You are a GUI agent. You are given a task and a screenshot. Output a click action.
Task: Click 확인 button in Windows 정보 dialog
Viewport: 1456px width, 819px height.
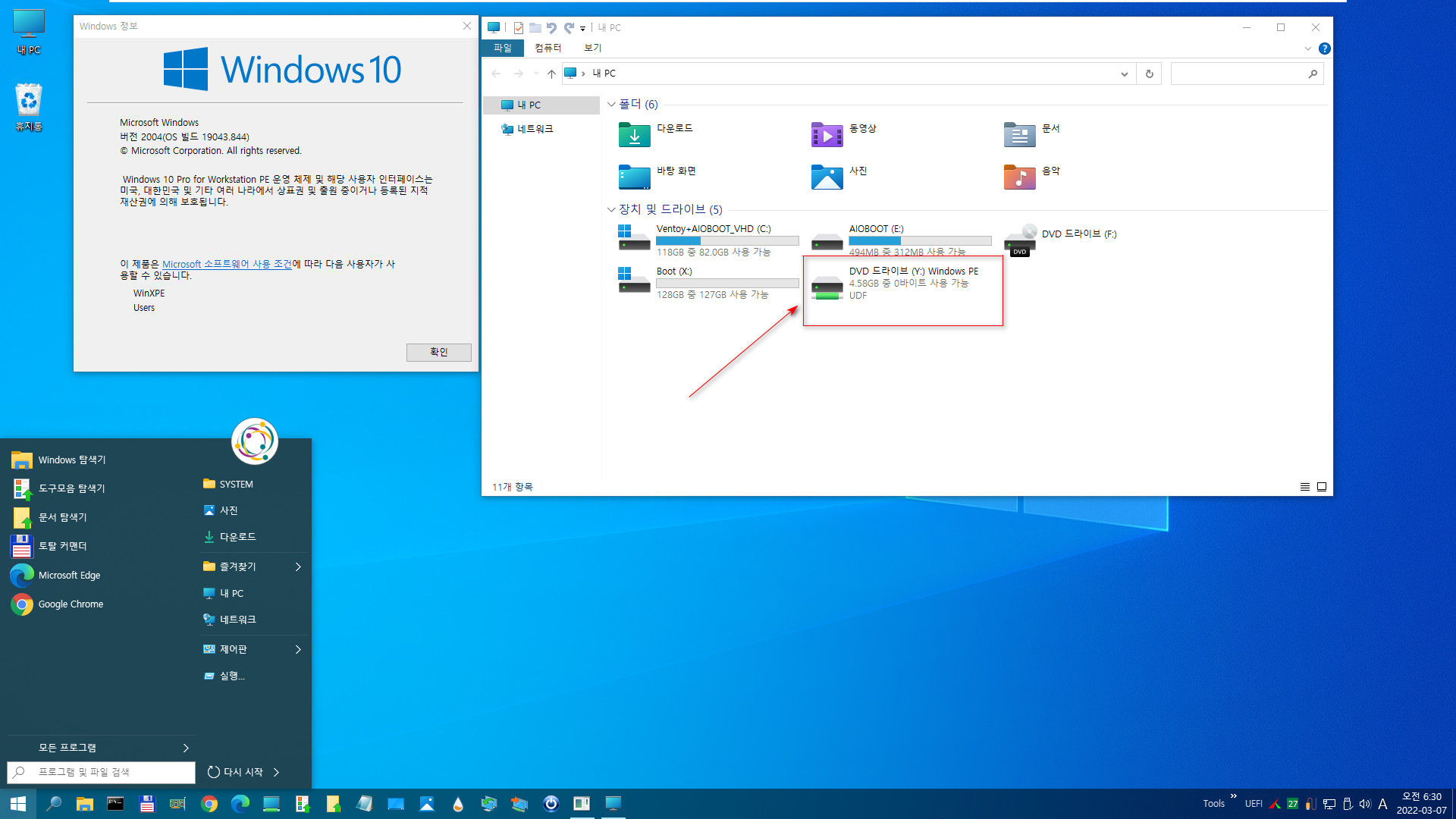pos(437,351)
